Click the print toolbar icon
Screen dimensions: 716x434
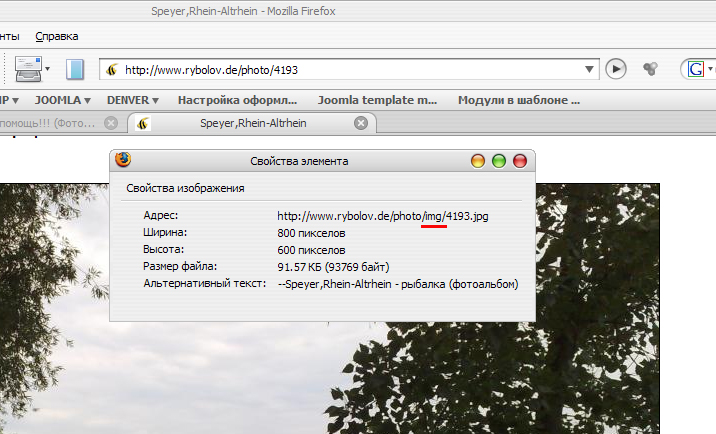(x=27, y=69)
